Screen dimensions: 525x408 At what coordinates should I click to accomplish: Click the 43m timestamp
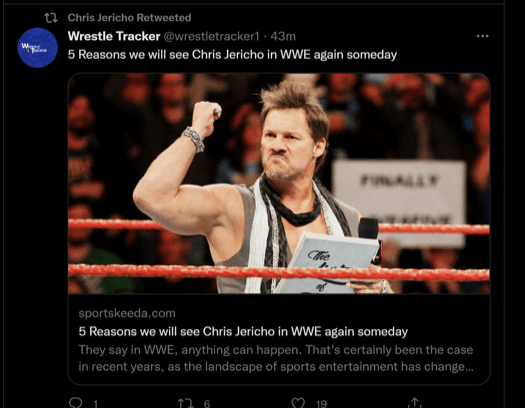pos(283,36)
